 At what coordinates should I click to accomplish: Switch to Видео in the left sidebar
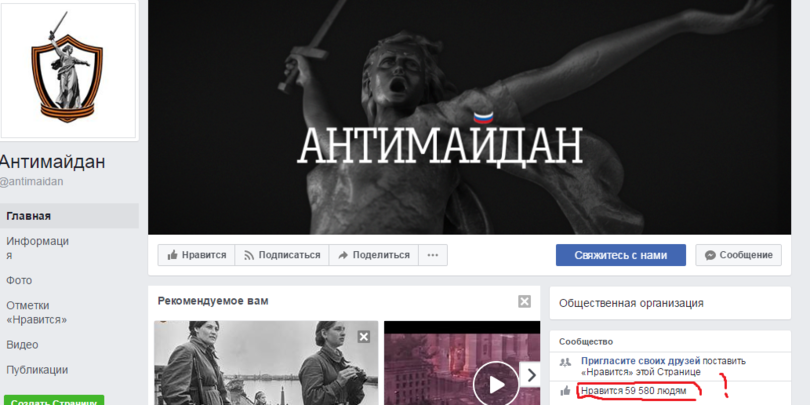[22, 344]
